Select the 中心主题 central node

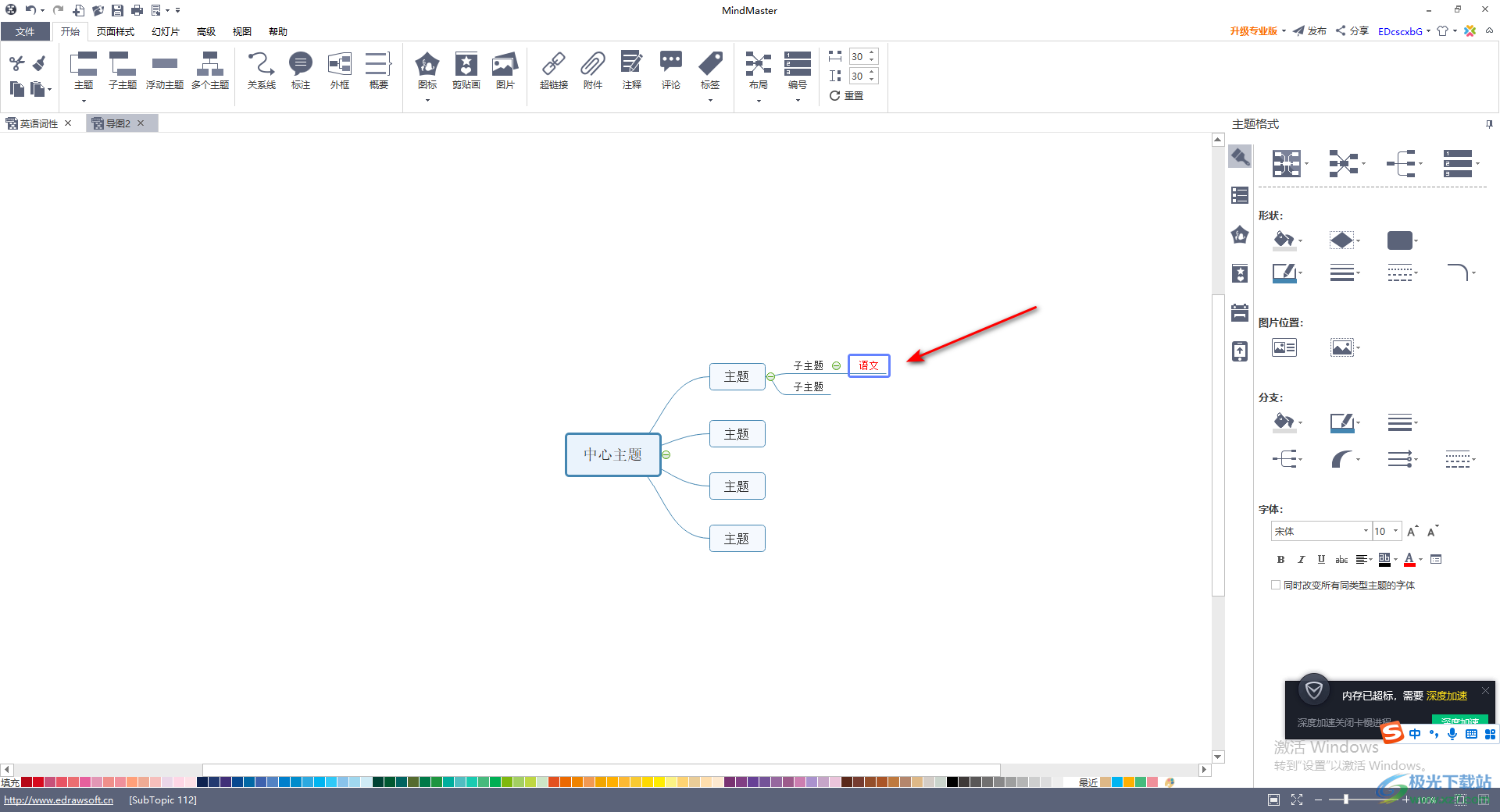(613, 454)
